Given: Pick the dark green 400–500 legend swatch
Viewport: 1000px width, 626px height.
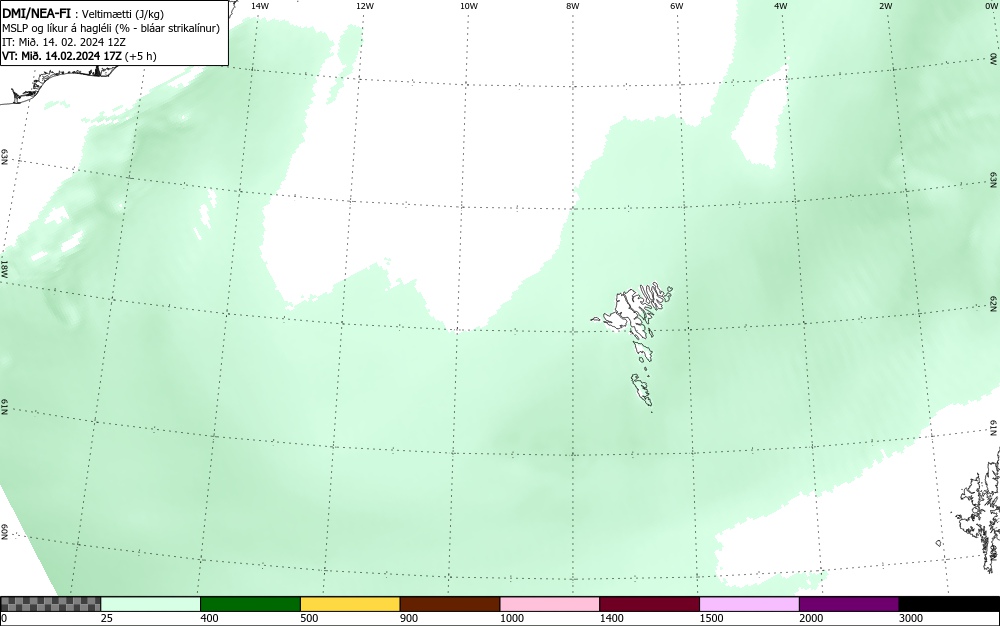Looking at the screenshot, I should (x=250, y=604).
